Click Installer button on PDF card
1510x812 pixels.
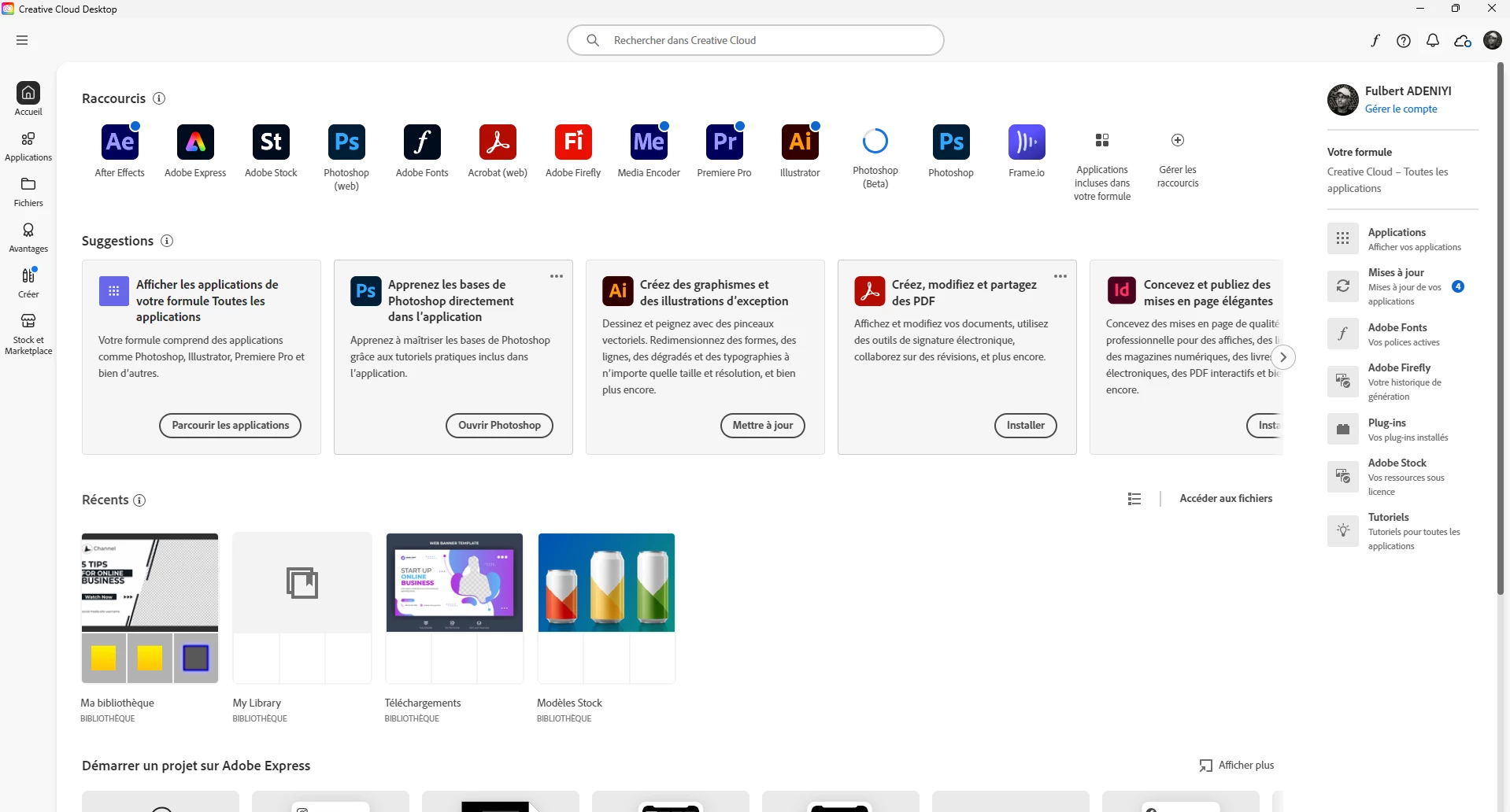1025,426
